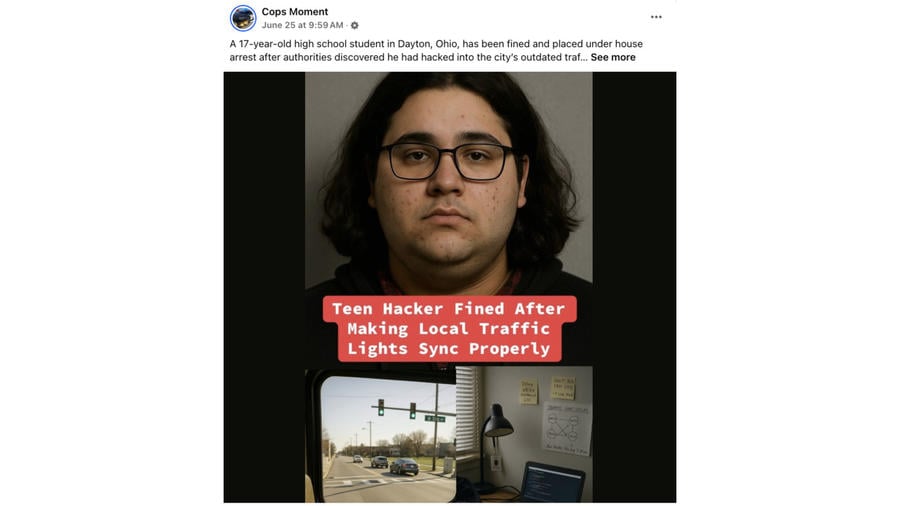Open the June 25 timestamp link
This screenshot has height=506, width=900.
pos(302,25)
